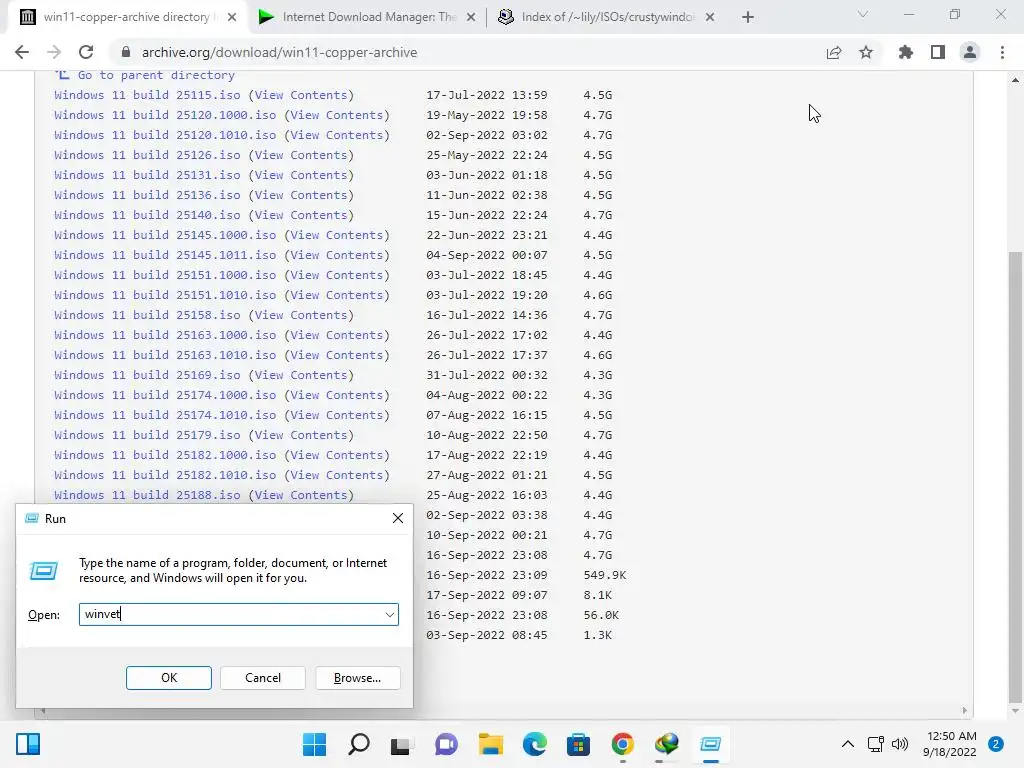Screen dimensions: 1024x768
Task: Launch Microsoft Edge from the taskbar
Action: click(534, 744)
